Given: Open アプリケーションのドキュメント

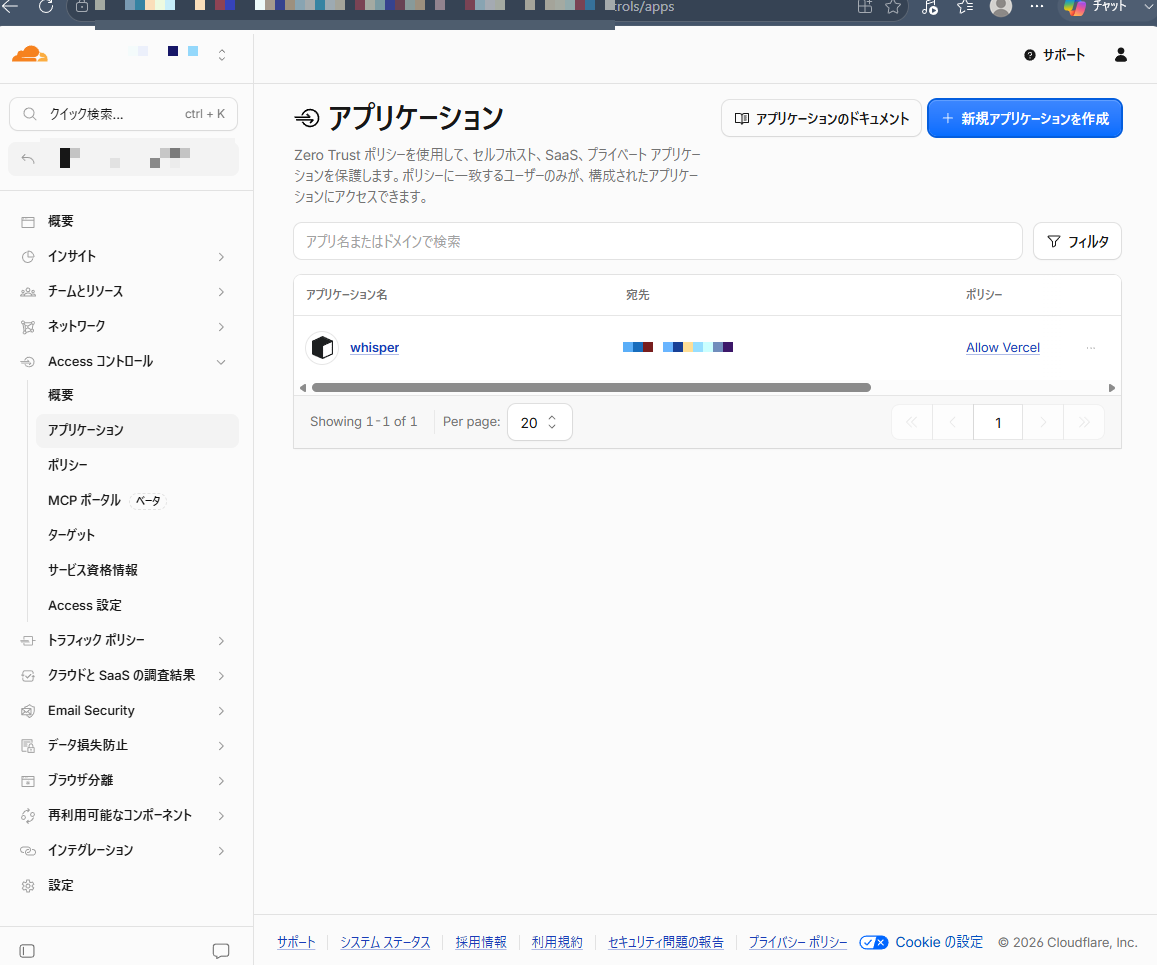Looking at the screenshot, I should pos(821,118).
